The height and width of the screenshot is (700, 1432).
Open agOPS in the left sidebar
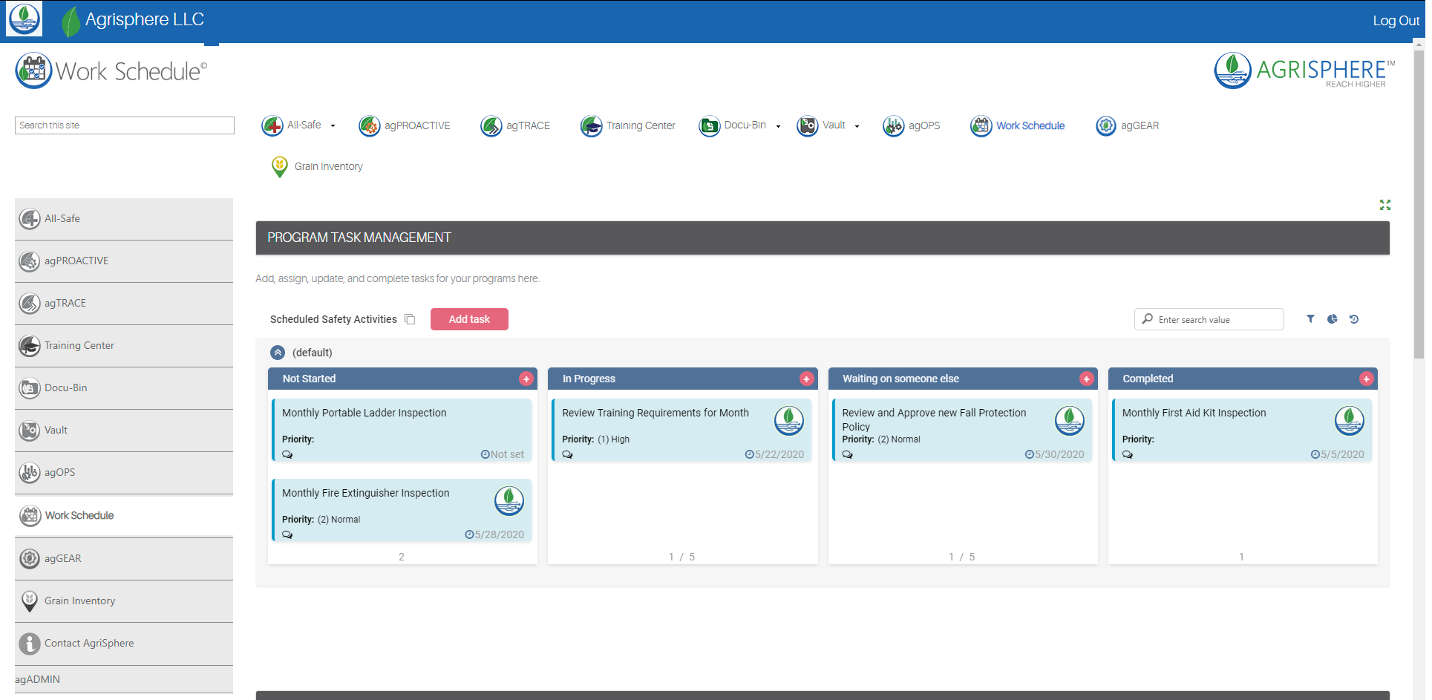click(124, 472)
